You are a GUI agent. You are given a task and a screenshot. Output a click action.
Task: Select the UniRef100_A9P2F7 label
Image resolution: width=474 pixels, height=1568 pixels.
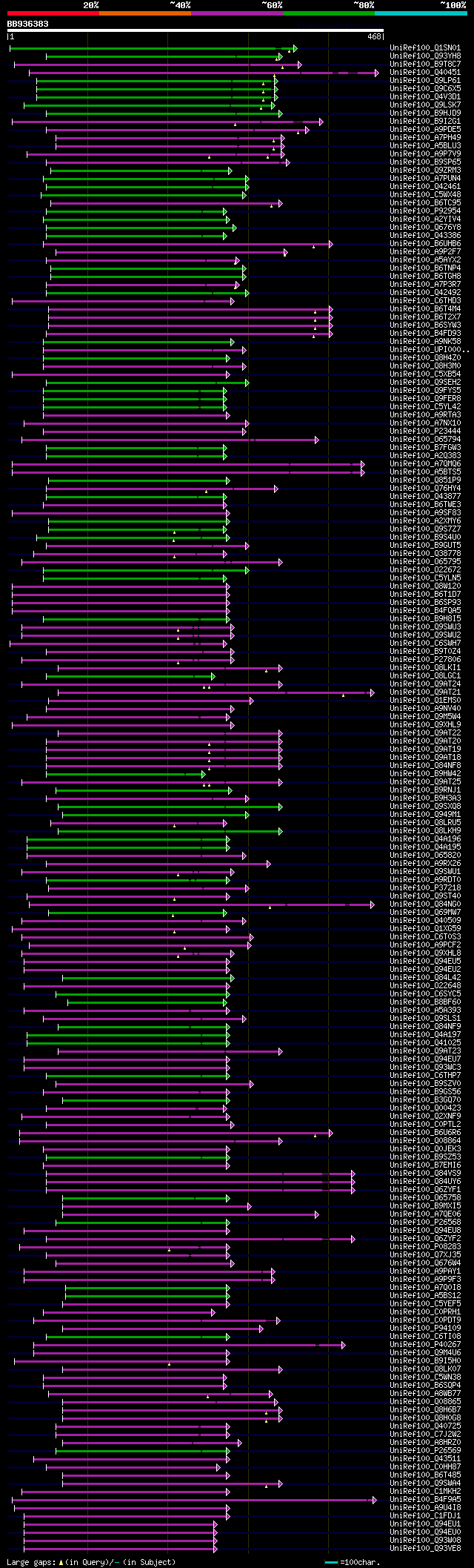(x=425, y=252)
